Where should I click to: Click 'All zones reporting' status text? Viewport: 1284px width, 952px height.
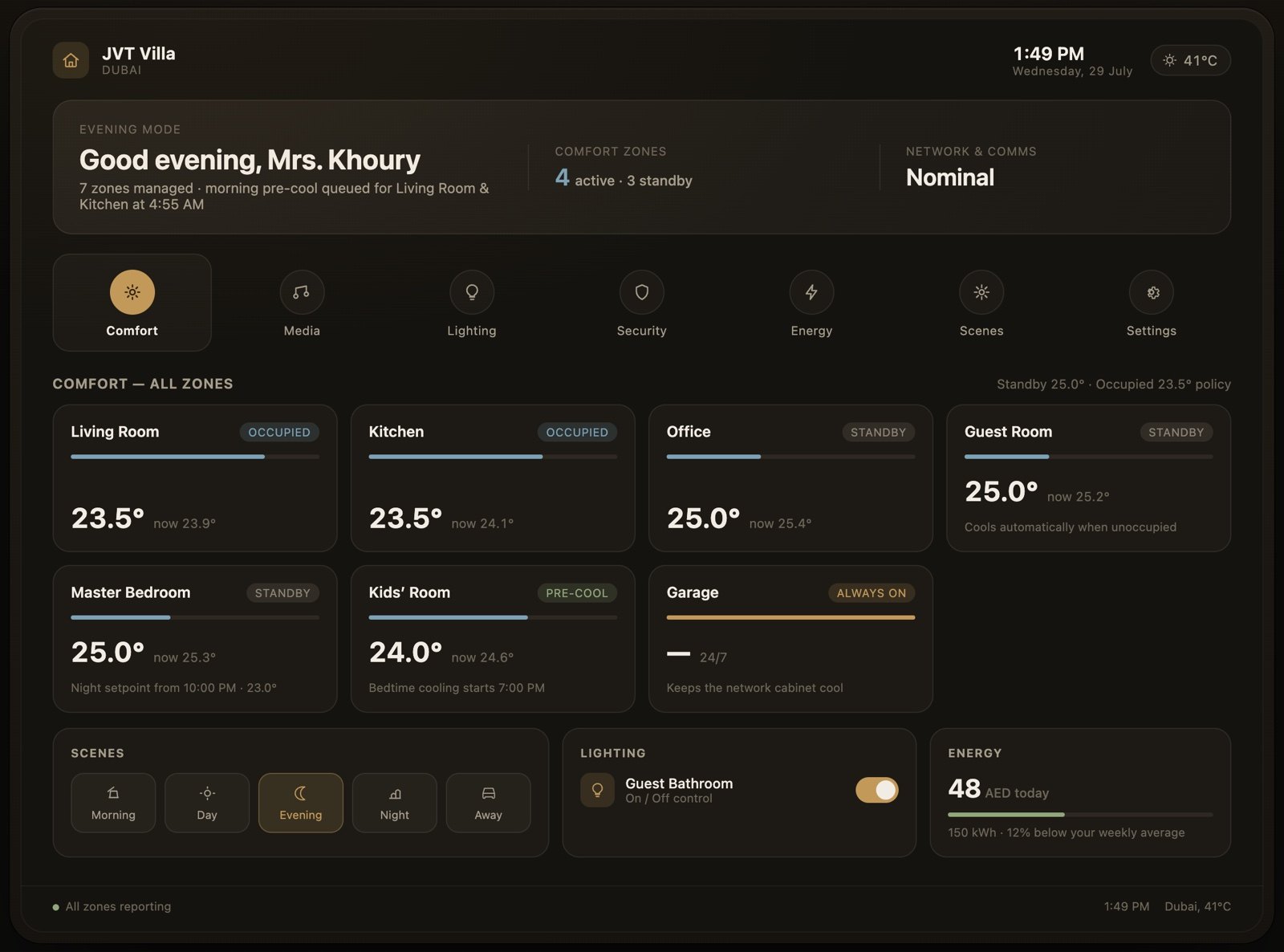118,906
